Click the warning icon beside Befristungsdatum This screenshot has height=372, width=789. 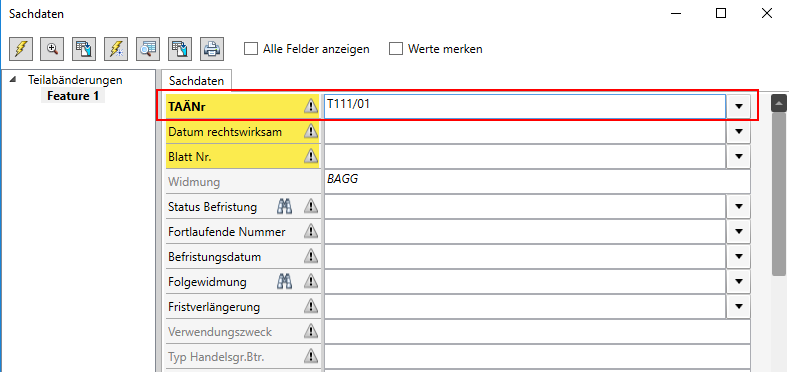pyautogui.click(x=311, y=257)
